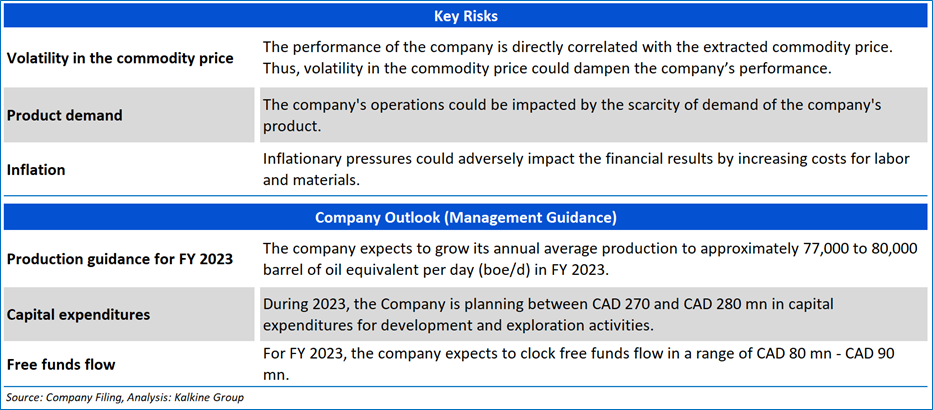
Task: Click the Company Outlook (Management Guidance) header
Action: [x=465, y=217]
